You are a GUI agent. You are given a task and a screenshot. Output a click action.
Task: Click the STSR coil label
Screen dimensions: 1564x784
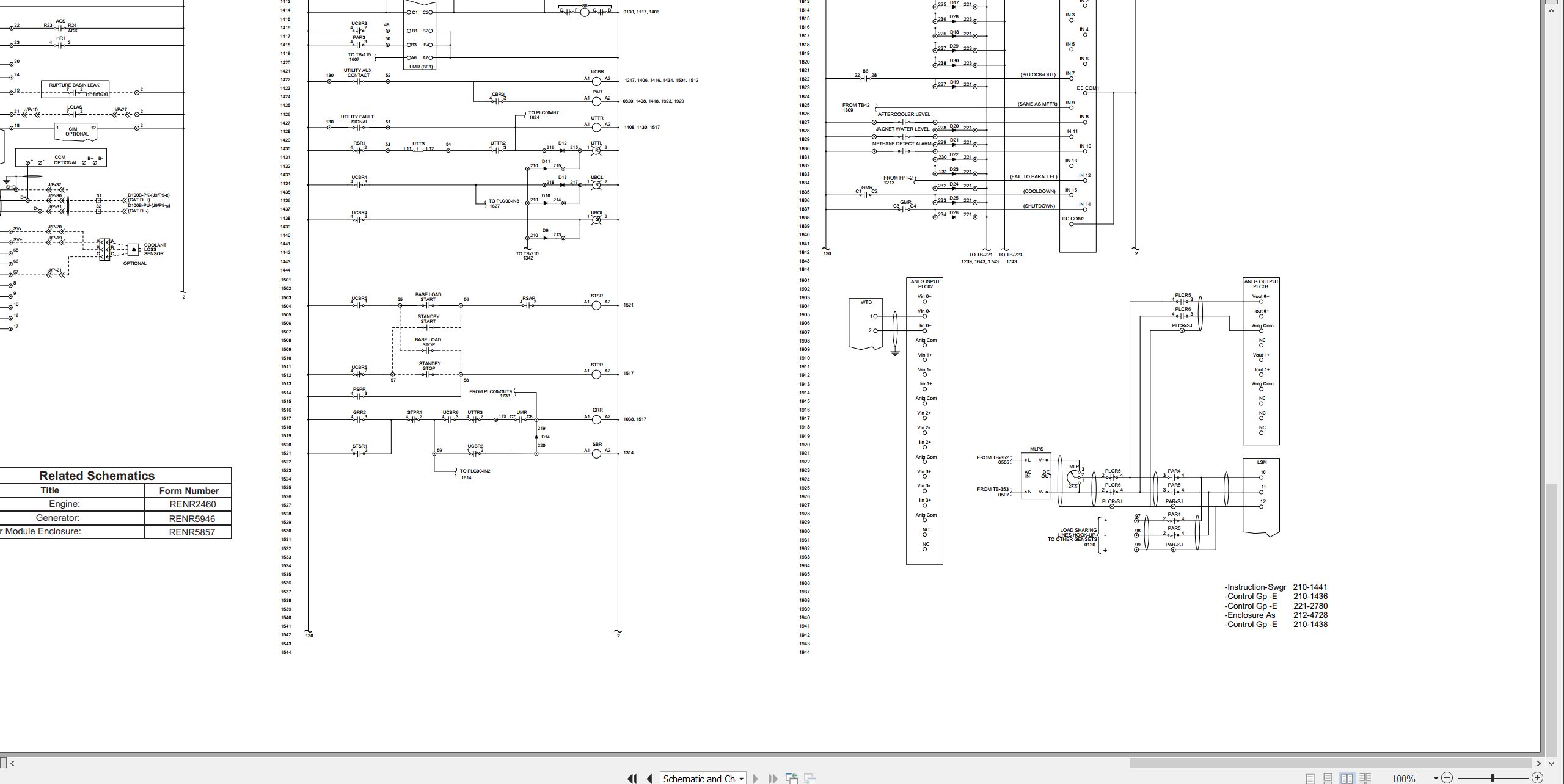click(597, 296)
